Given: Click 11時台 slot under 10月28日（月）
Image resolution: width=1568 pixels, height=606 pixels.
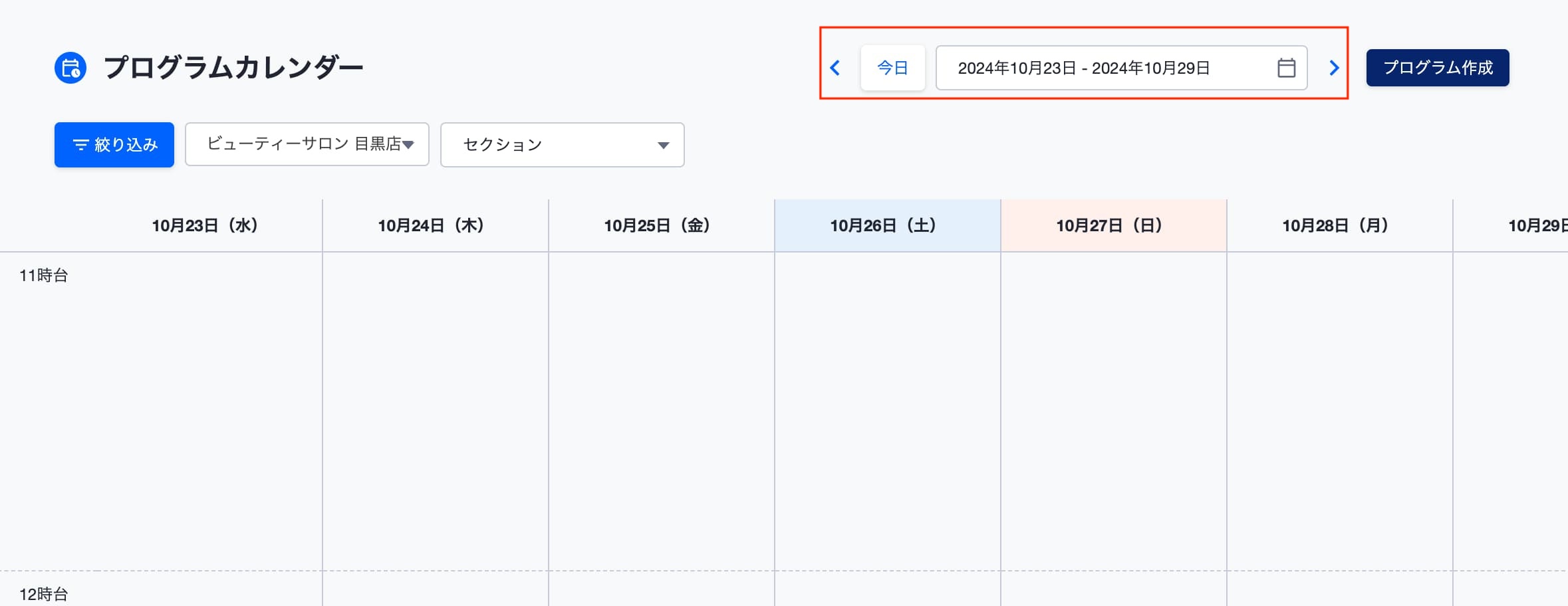Looking at the screenshot, I should pos(1340,411).
